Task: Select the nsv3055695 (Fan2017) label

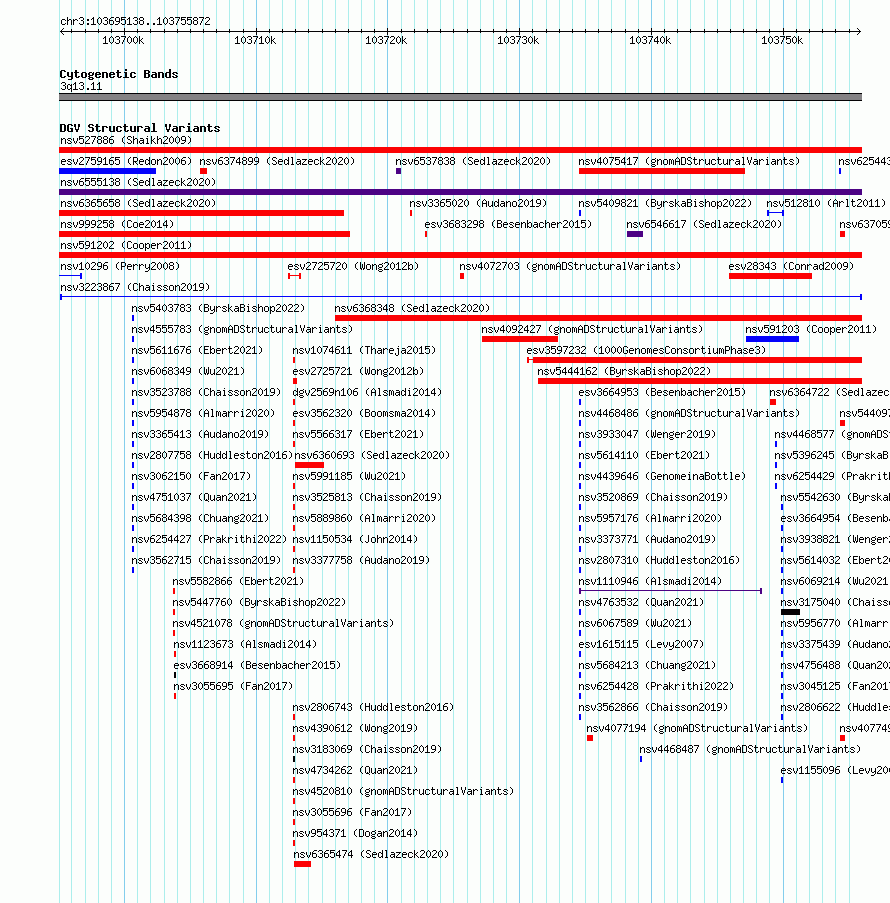Action: pyautogui.click(x=233, y=686)
